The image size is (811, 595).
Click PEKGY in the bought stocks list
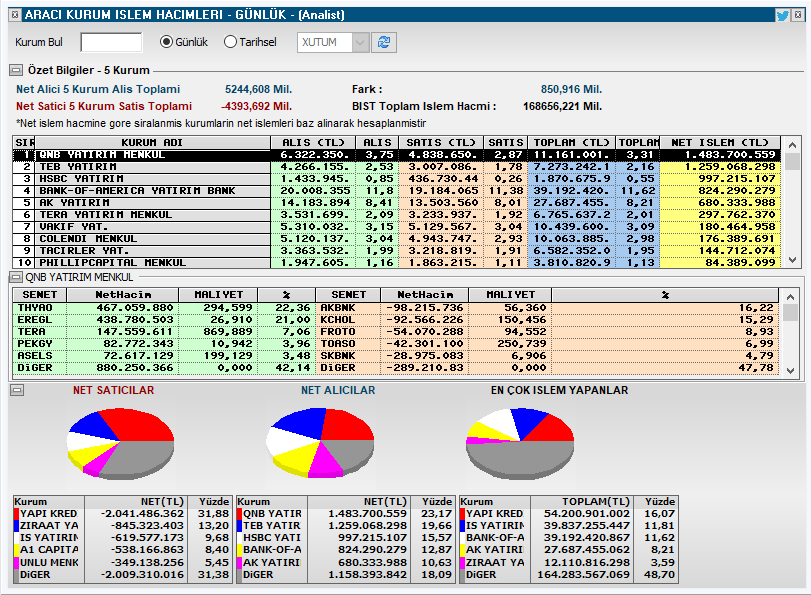tap(35, 344)
